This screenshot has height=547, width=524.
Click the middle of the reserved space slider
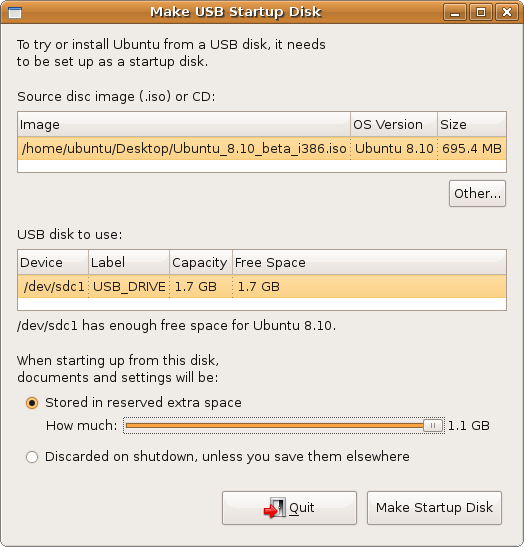284,426
